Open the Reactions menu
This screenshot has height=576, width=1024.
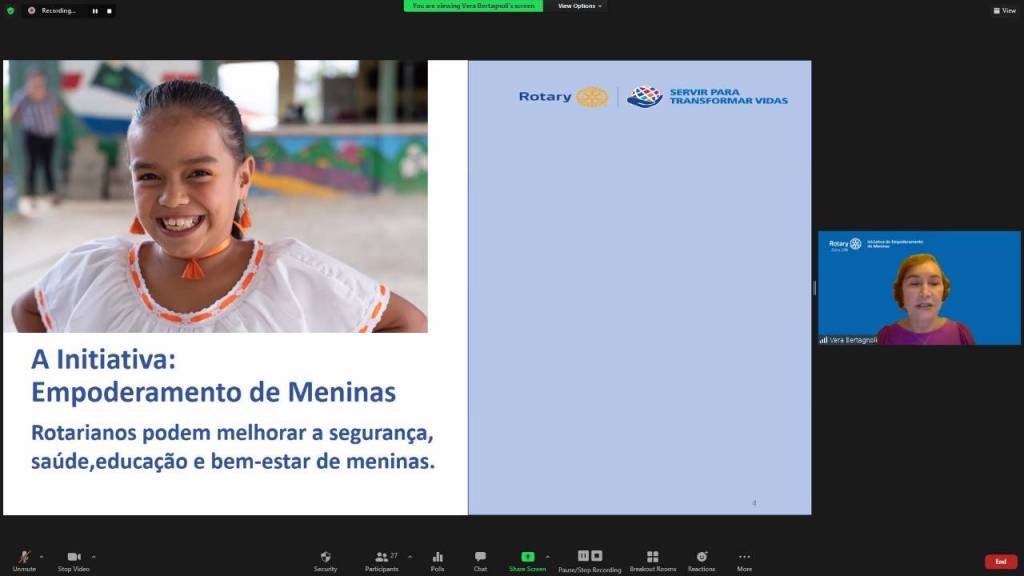(701, 559)
